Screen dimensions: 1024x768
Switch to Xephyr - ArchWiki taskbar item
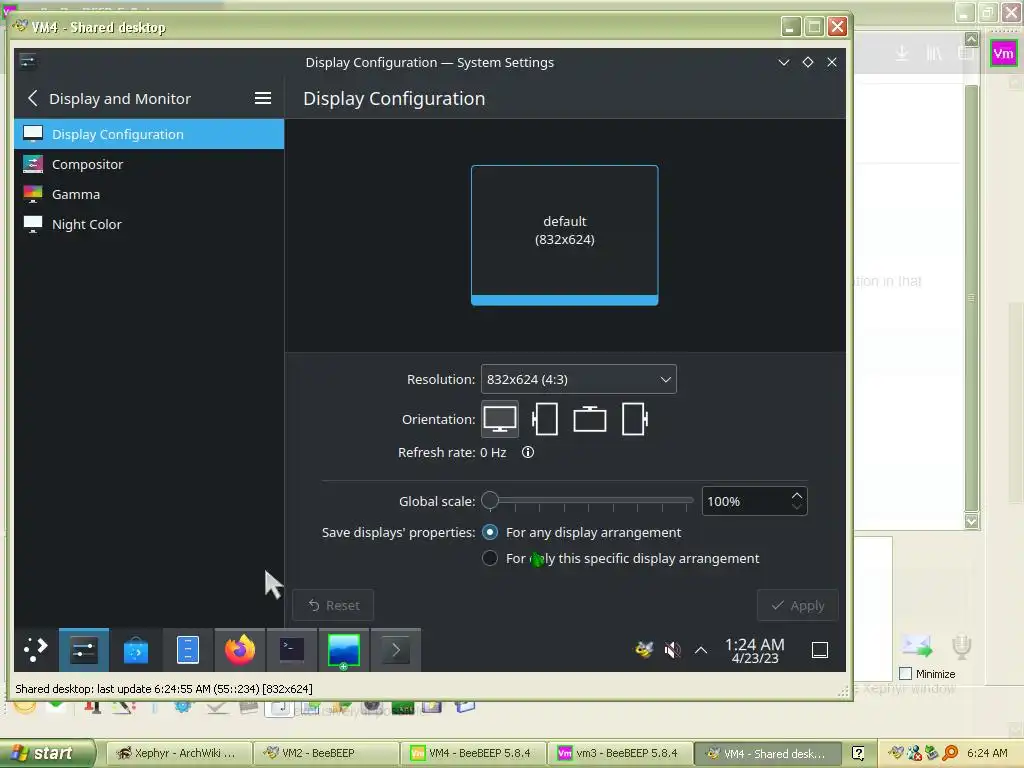pyautogui.click(x=177, y=753)
